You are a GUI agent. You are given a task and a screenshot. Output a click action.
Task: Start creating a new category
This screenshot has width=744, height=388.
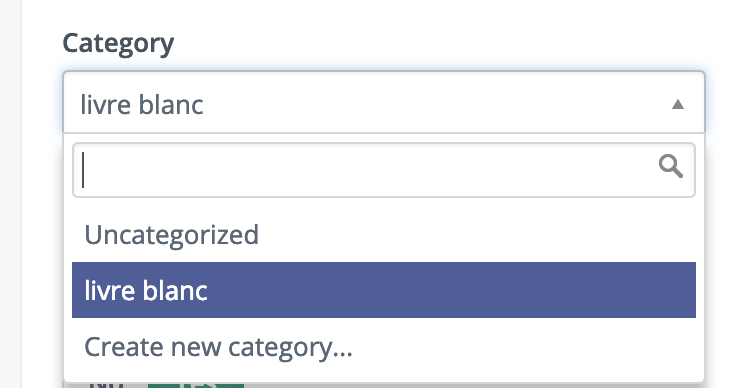point(384,347)
